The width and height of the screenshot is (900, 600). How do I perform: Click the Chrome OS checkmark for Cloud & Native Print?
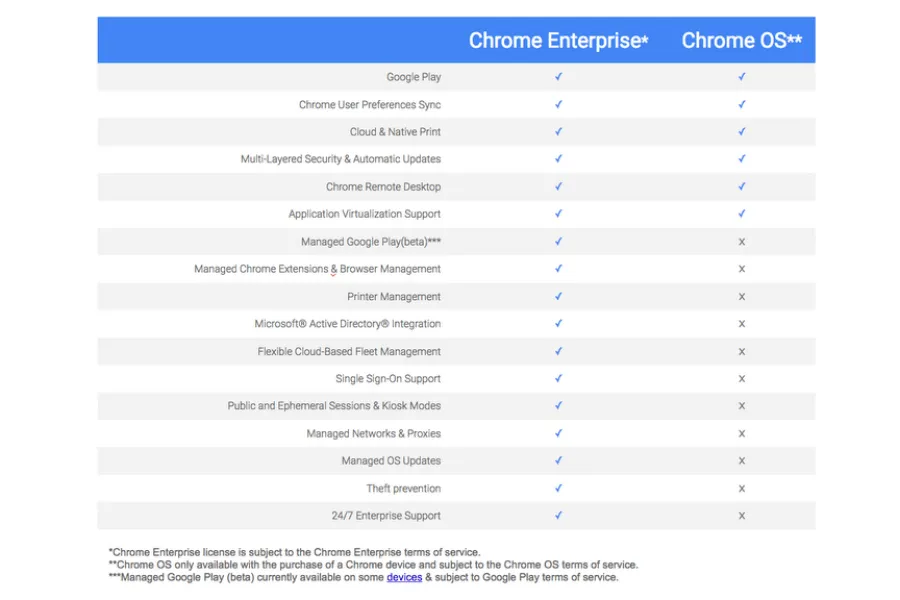[741, 132]
